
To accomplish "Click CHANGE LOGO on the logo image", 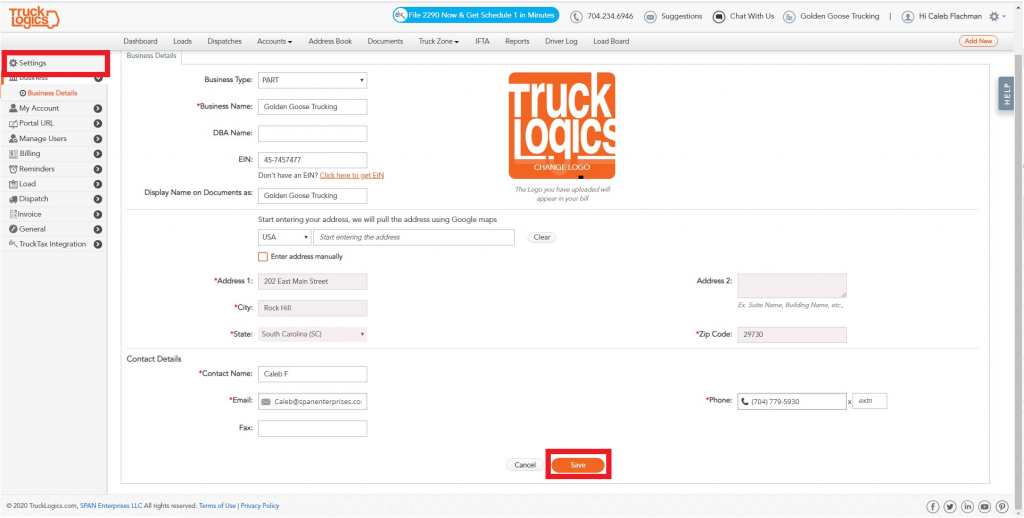I will coord(562,167).
